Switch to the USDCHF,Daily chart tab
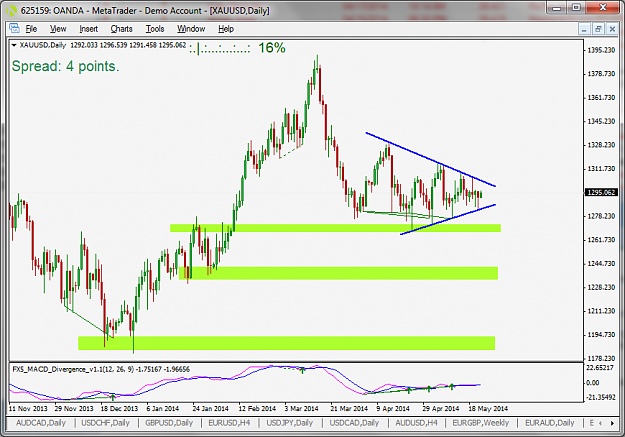Viewport: 625px width, 437px height. 106,423
